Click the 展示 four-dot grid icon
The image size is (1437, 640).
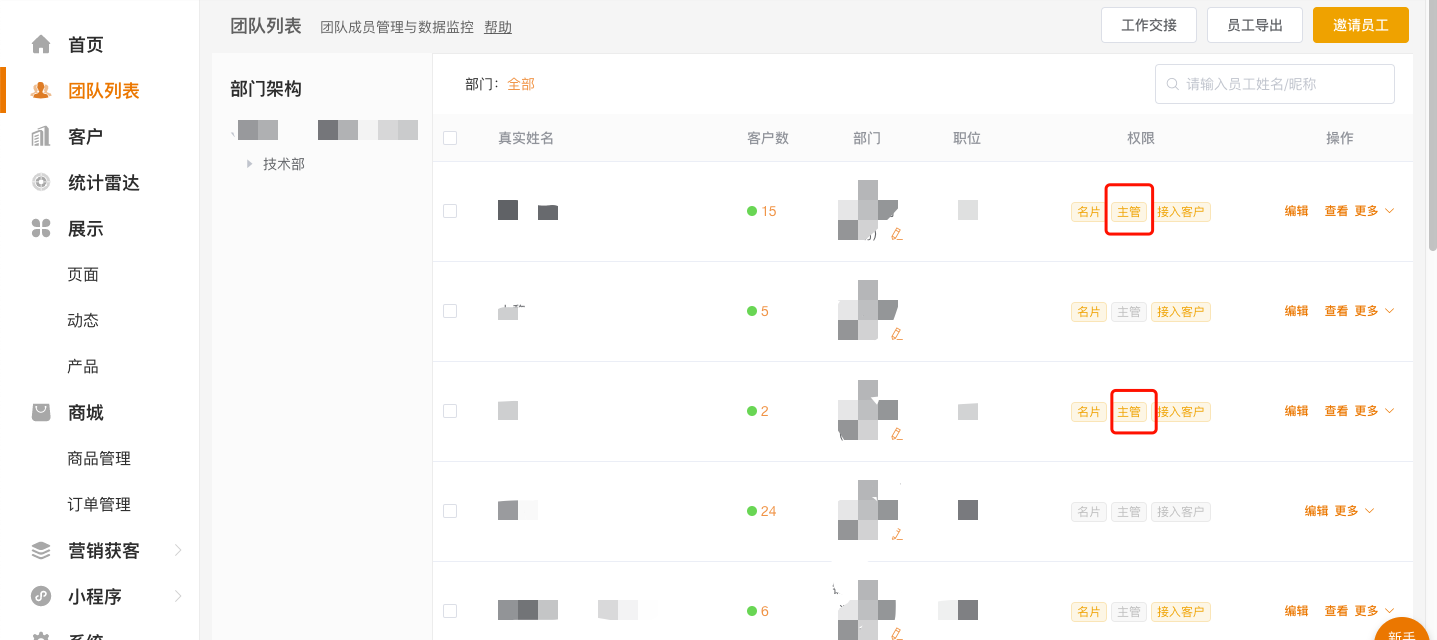coord(41,229)
